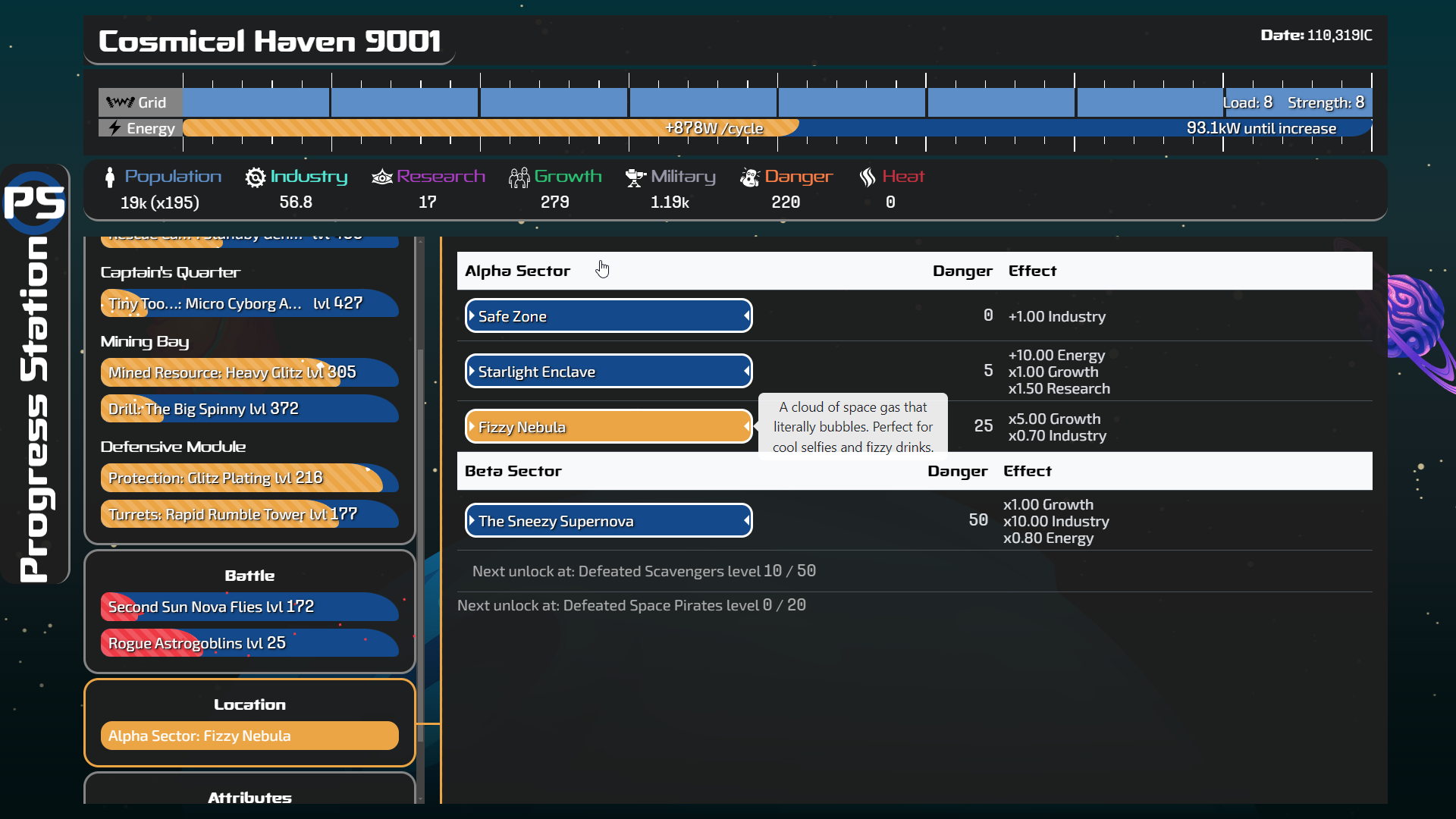Open the Location panel

click(249, 704)
